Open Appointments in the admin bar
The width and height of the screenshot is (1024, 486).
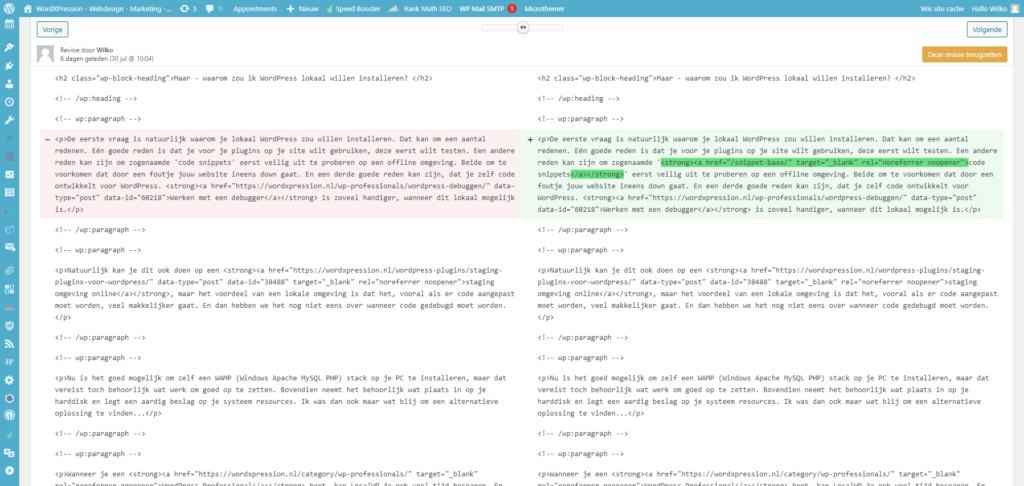pos(255,8)
